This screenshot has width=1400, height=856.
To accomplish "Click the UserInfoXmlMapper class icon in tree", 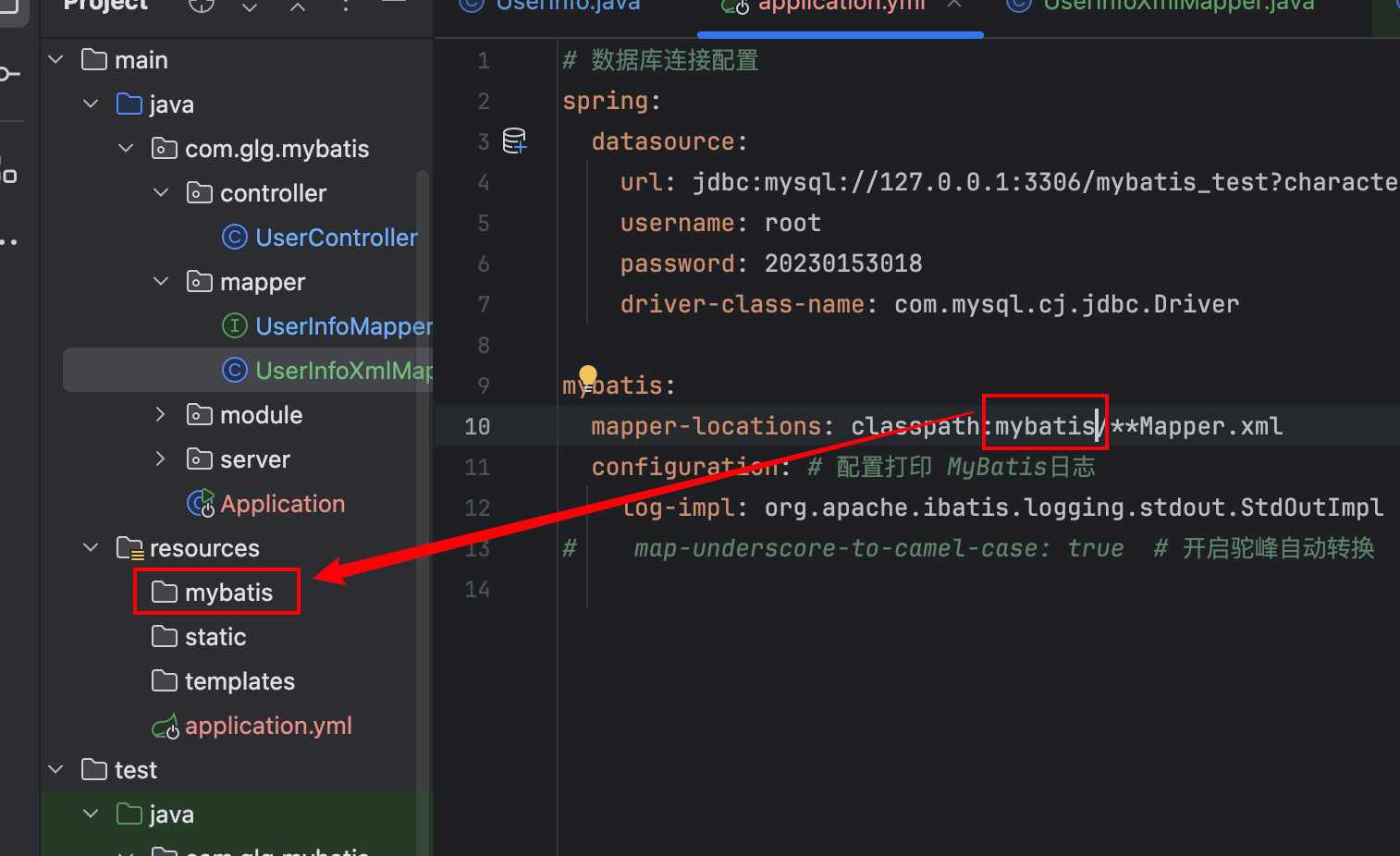I will pyautogui.click(x=235, y=371).
